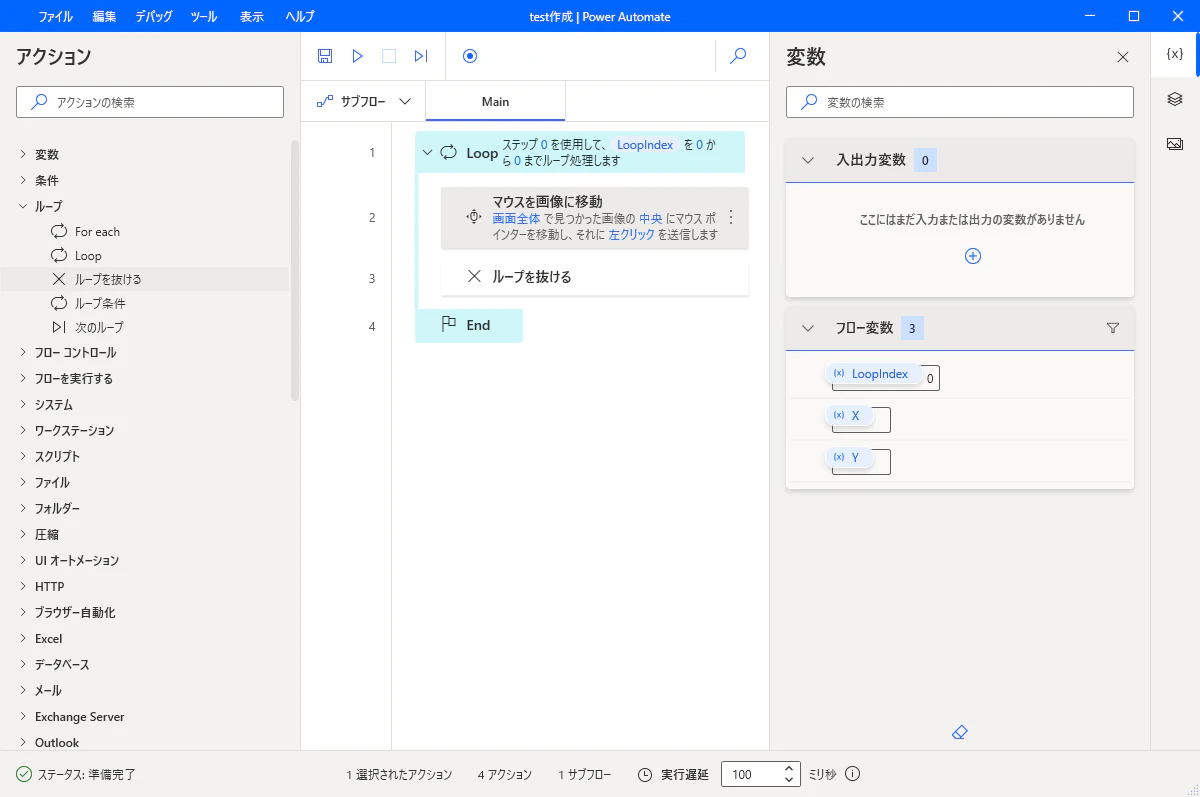The image size is (1200, 797).
Task: Decrease run delay with down stepper
Action: coord(789,780)
